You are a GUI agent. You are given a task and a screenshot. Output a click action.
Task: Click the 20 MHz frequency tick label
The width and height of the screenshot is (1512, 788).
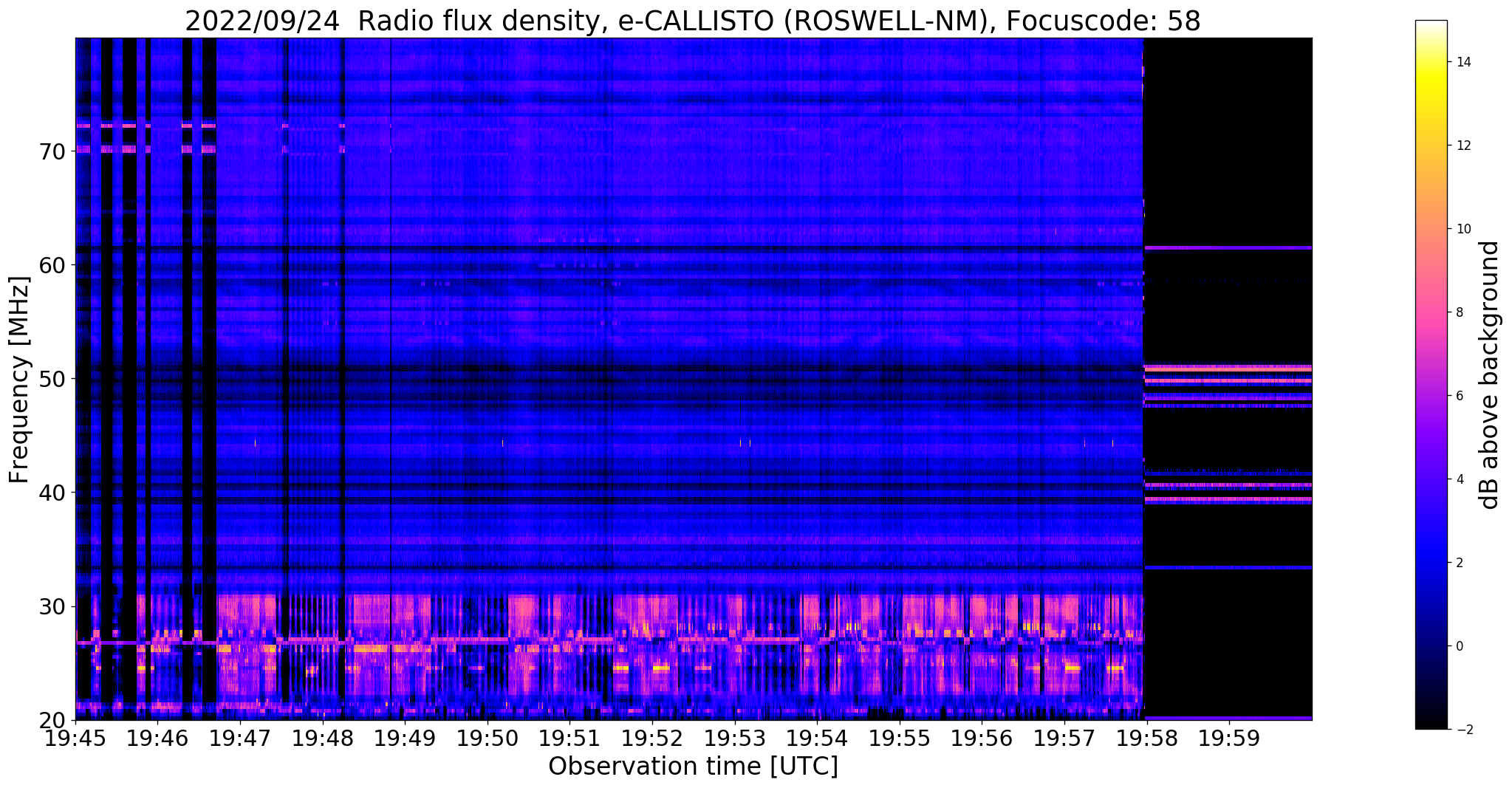tap(54, 720)
